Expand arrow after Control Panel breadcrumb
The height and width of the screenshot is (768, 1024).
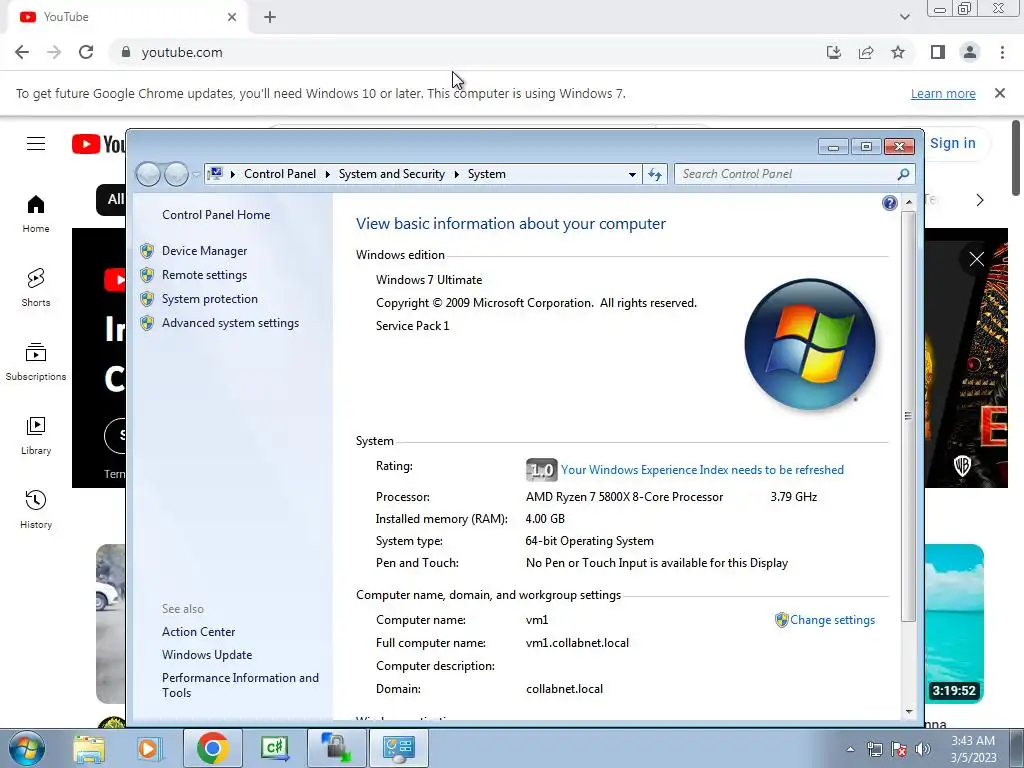coord(327,174)
